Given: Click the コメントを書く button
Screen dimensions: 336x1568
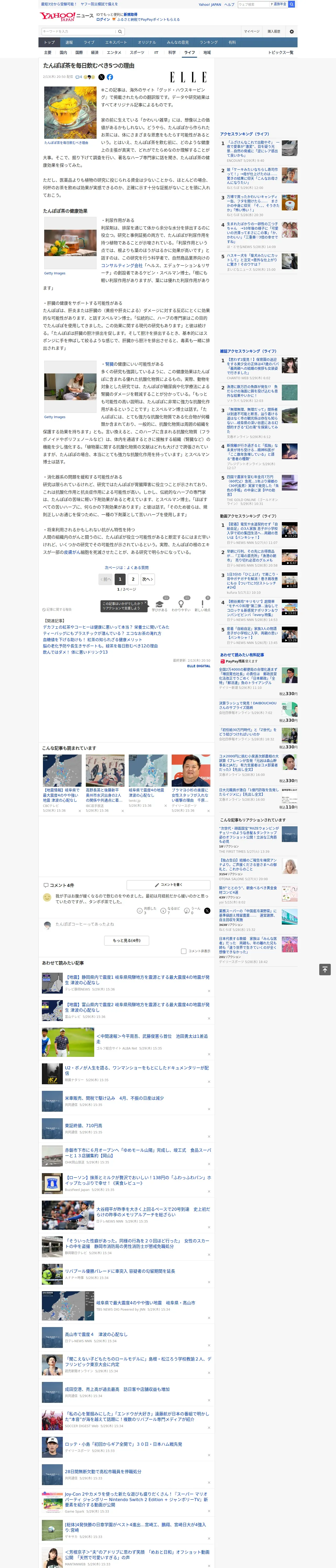Looking at the screenshot, I should point(169,885).
